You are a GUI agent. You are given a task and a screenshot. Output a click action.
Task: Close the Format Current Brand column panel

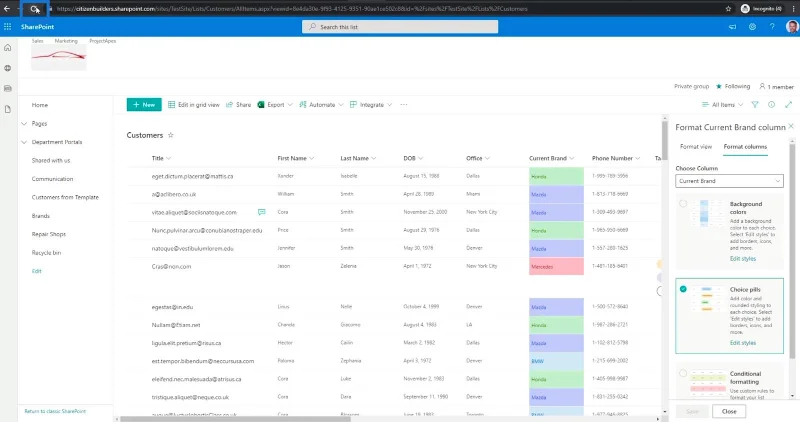click(x=791, y=126)
